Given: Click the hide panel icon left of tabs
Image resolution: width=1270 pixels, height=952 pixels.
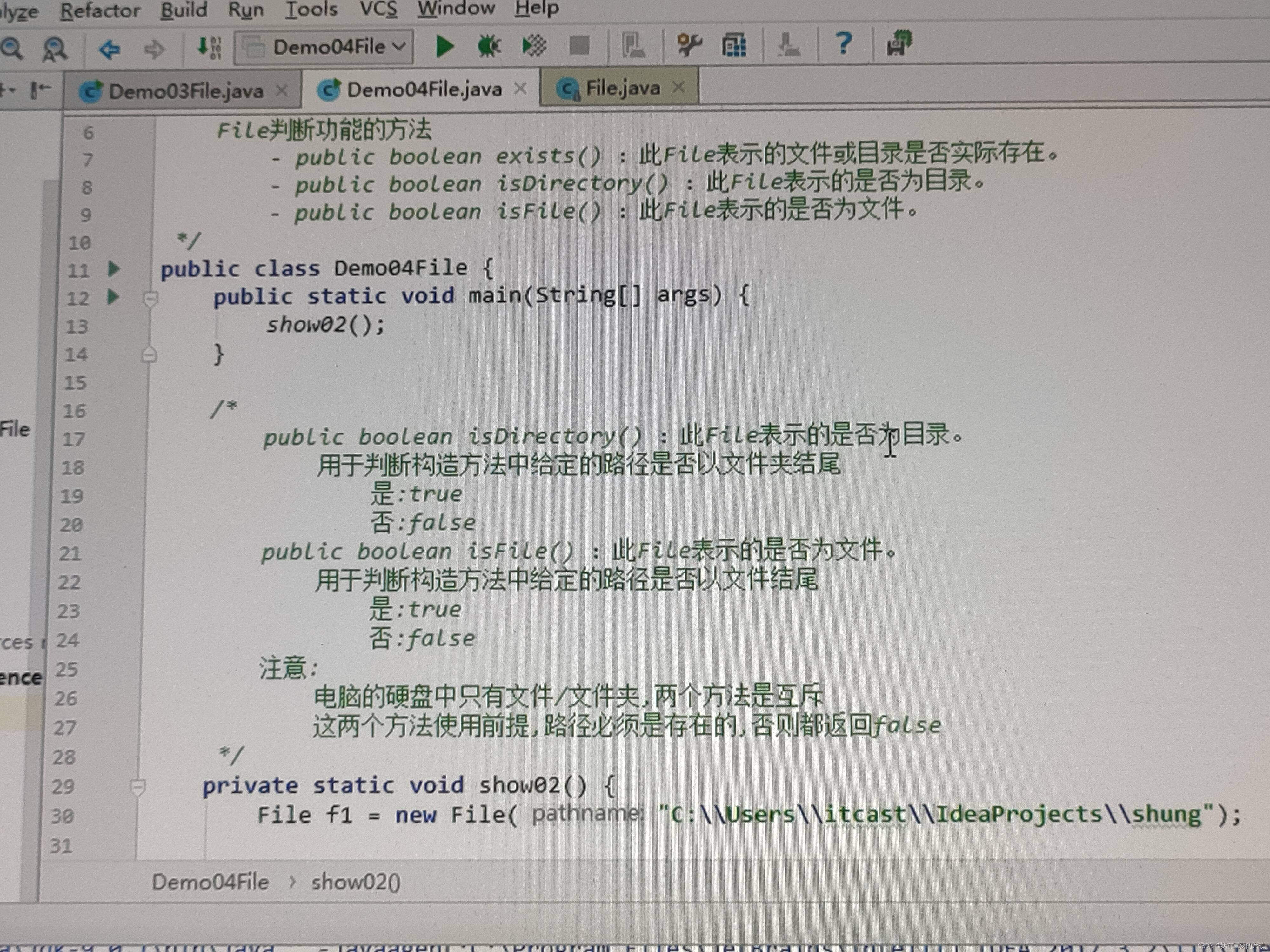Looking at the screenshot, I should pyautogui.click(x=40, y=89).
